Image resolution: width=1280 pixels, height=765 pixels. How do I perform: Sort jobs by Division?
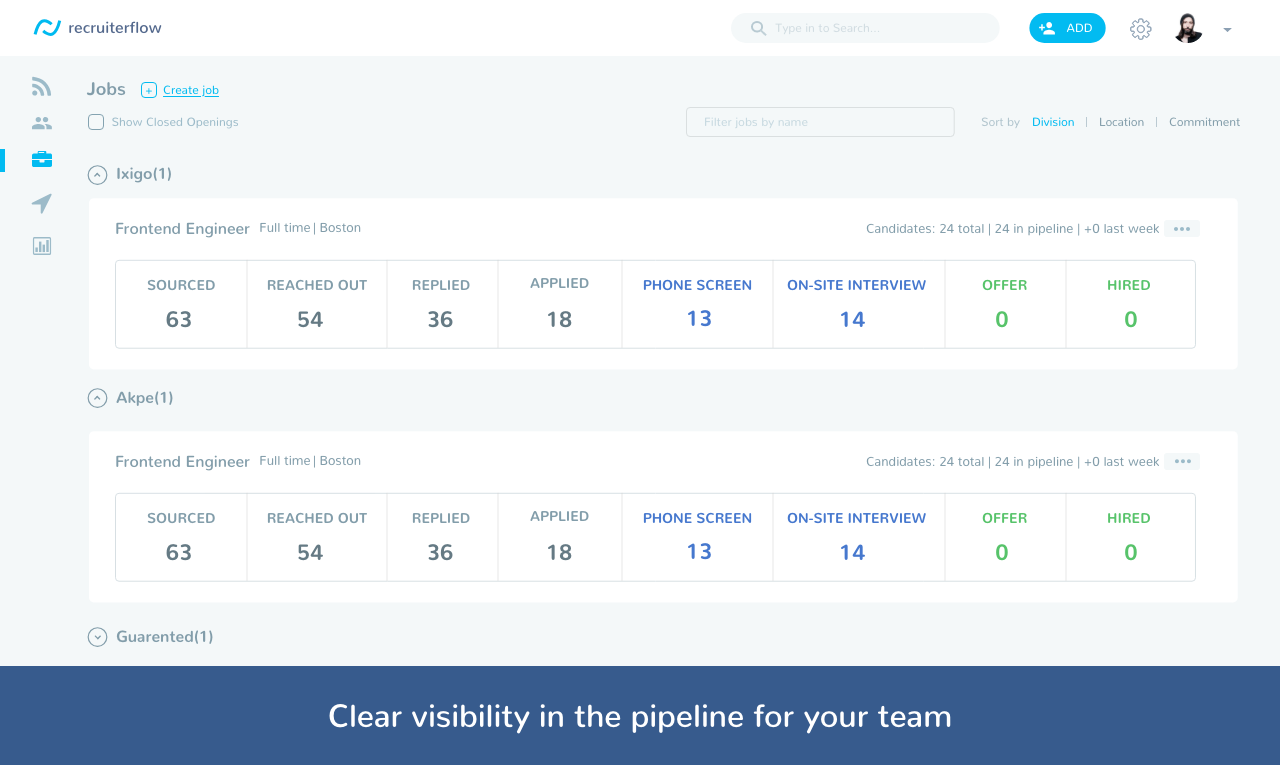pyautogui.click(x=1053, y=122)
